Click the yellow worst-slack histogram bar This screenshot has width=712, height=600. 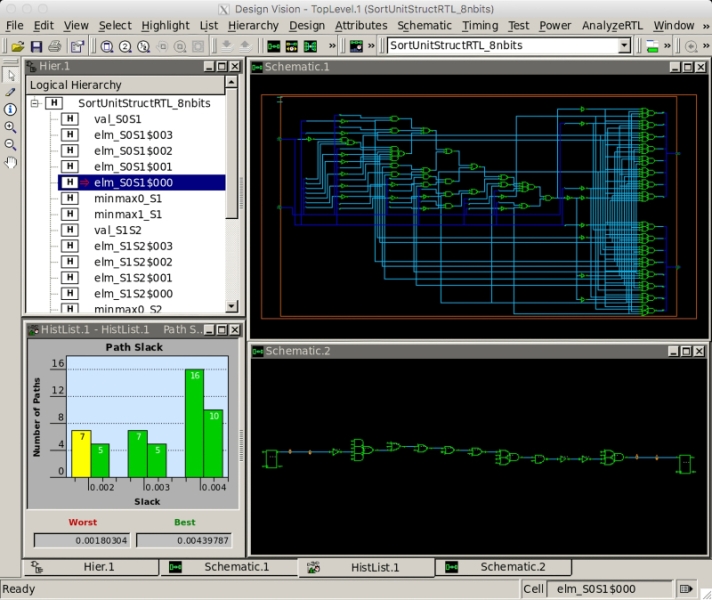pyautogui.click(x=81, y=453)
